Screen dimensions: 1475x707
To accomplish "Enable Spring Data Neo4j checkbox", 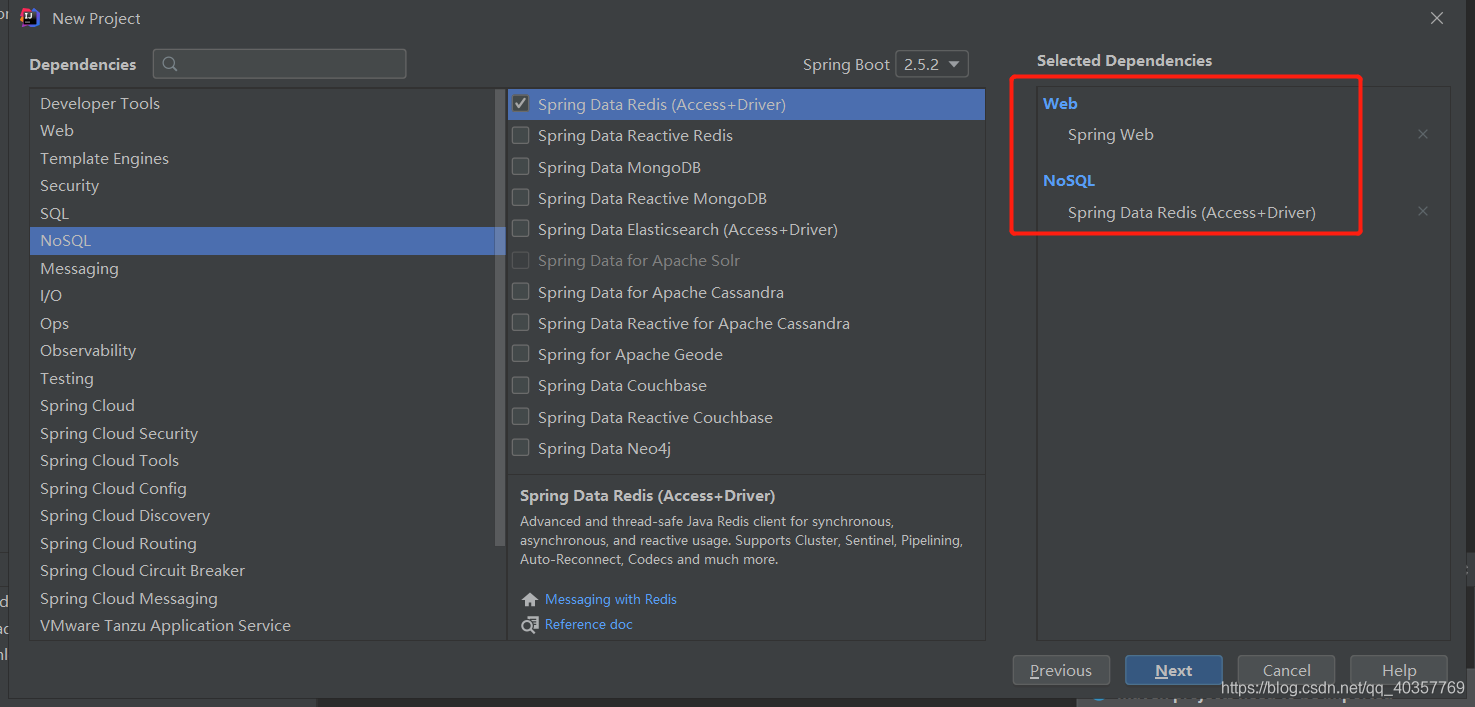I will (x=521, y=448).
